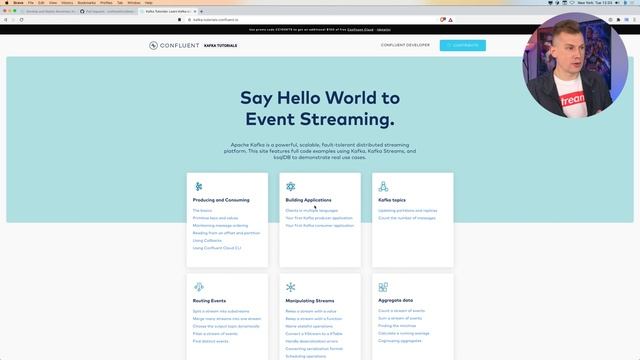The image size is (640, 360).
Task: Open Filter a stream of events
Action: click(215, 334)
